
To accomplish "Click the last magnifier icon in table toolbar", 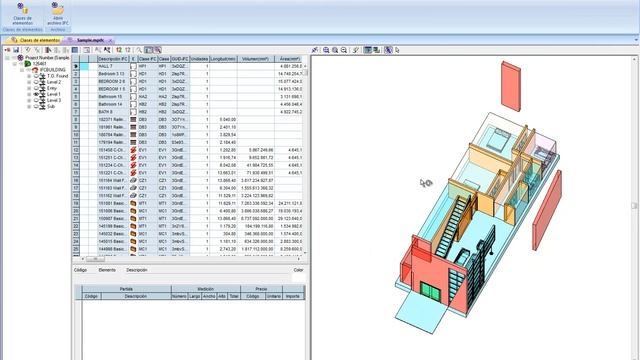I will [158, 50].
